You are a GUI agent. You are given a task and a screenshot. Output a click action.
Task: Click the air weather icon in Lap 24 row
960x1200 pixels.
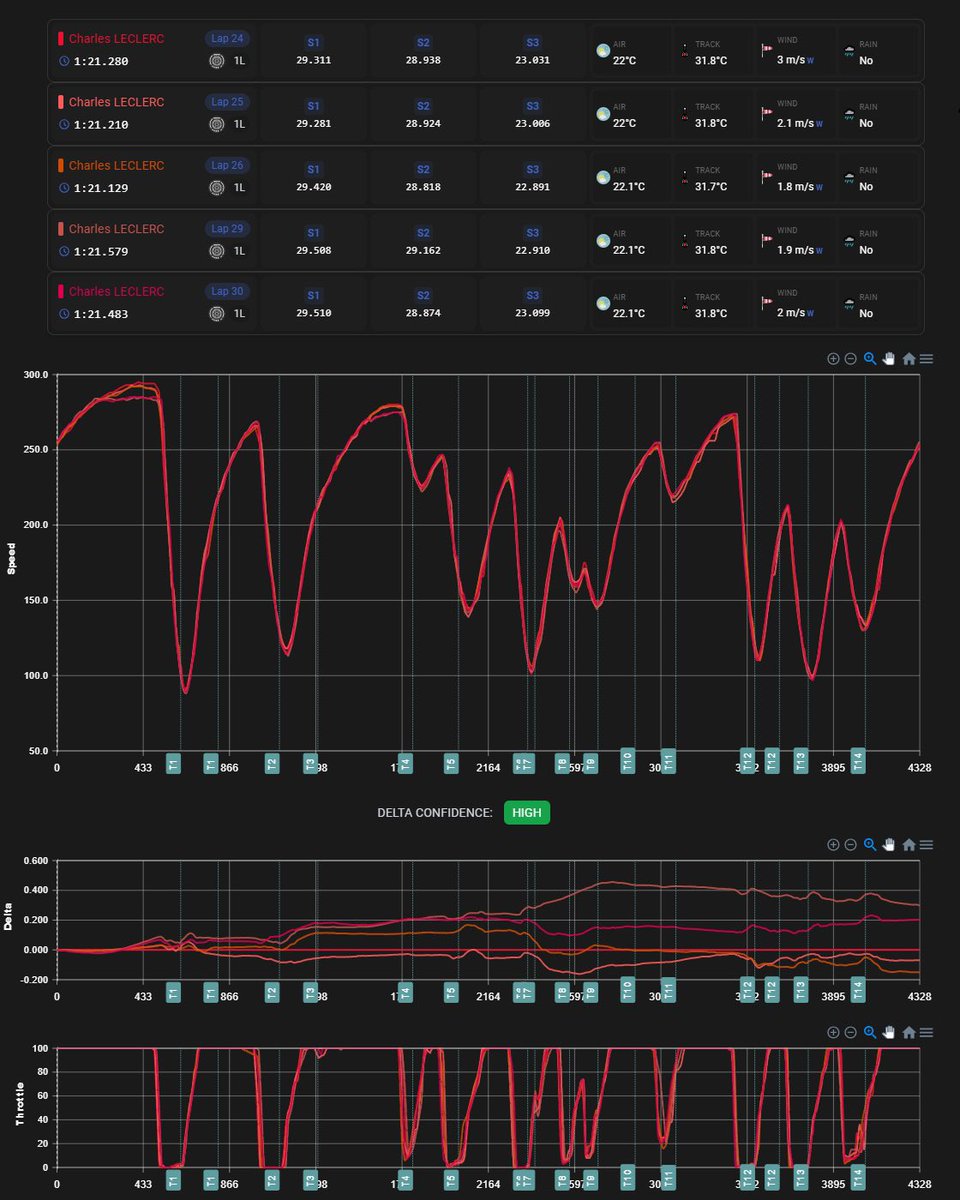click(x=603, y=51)
